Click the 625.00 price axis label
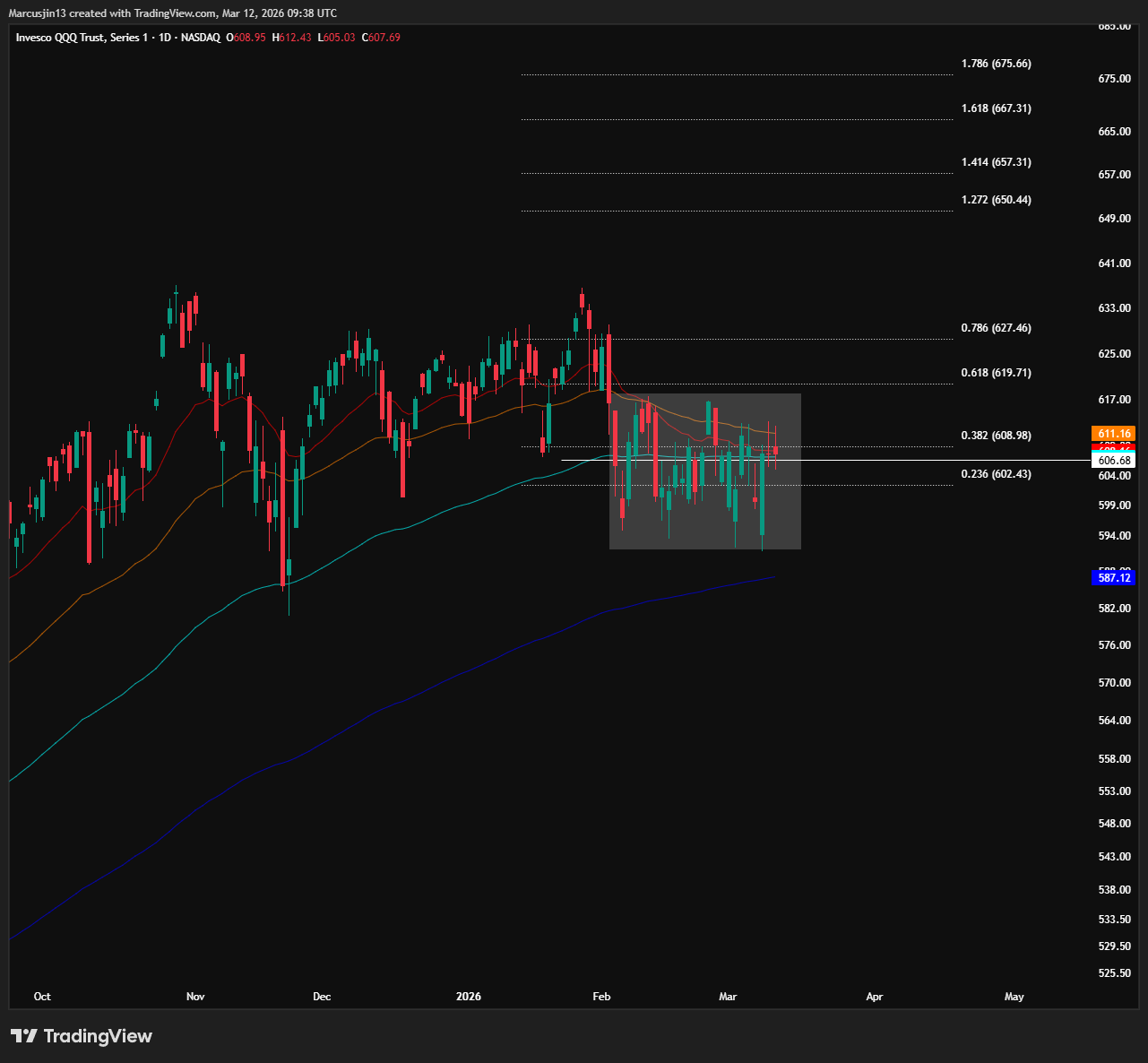Image resolution: width=1148 pixels, height=1063 pixels. [1115, 354]
